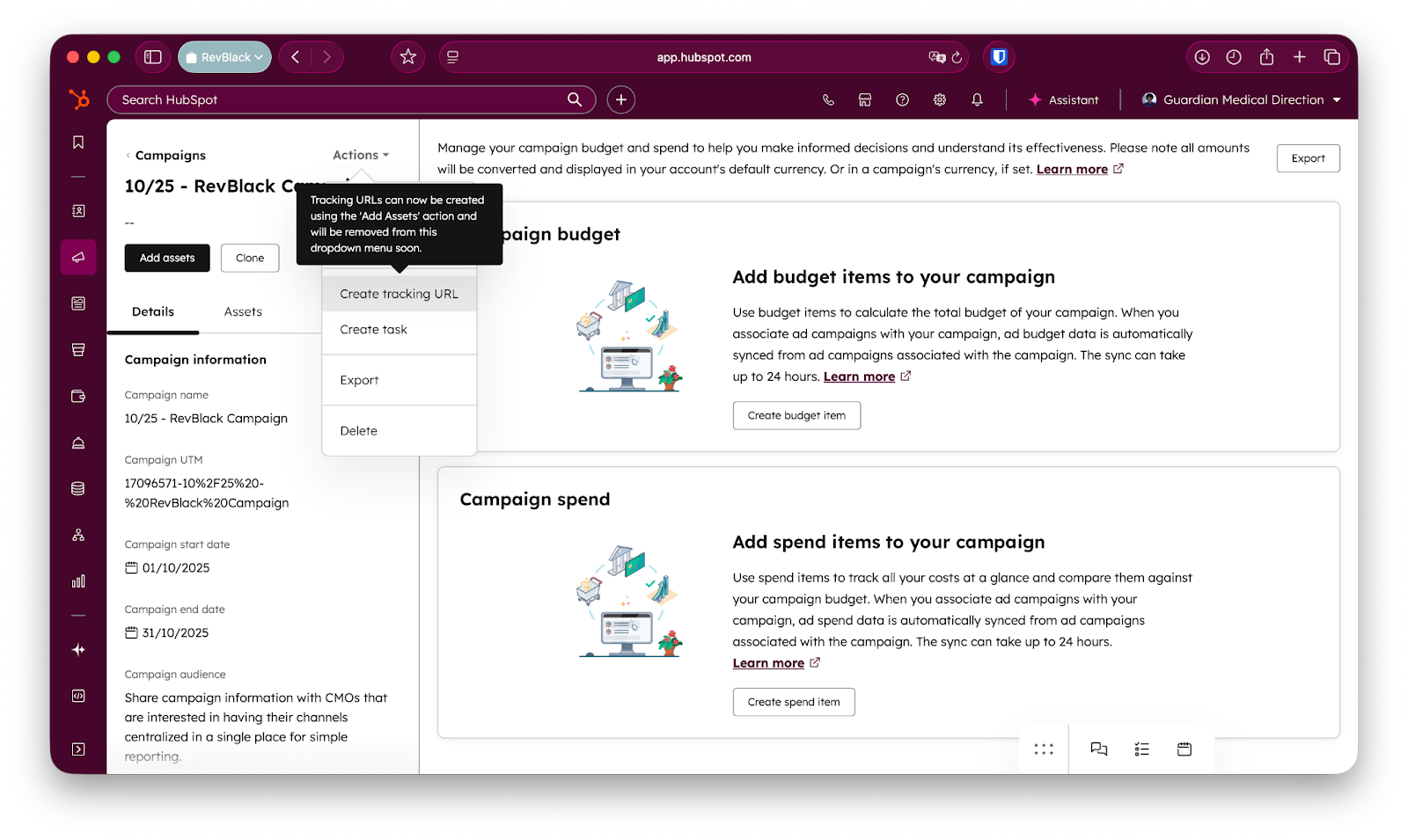This screenshot has height=840, width=1408.
Task: Click the campaign start date 01/10/2025
Action: coord(176,568)
